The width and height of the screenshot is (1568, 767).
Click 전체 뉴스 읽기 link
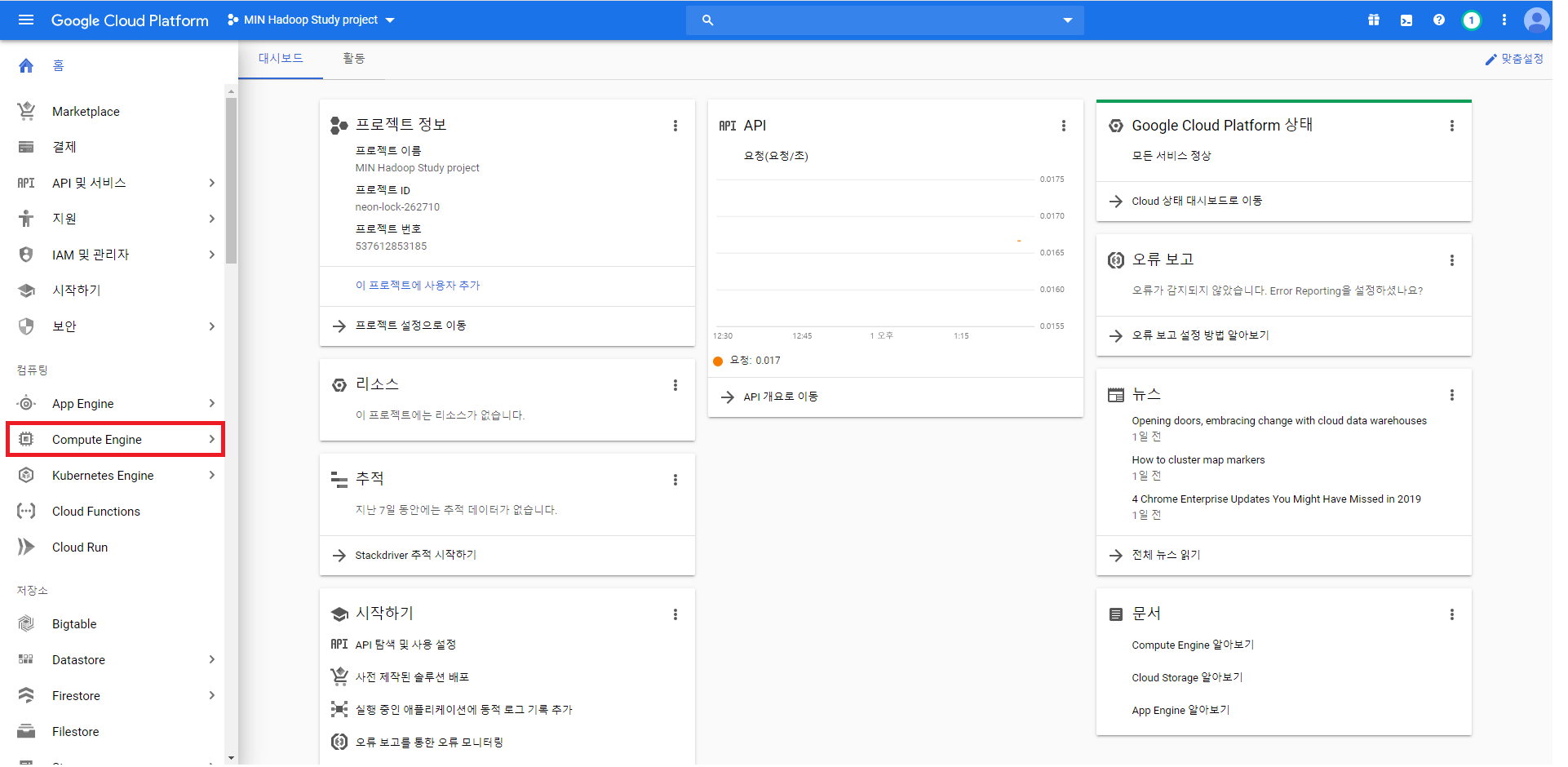(x=1166, y=555)
